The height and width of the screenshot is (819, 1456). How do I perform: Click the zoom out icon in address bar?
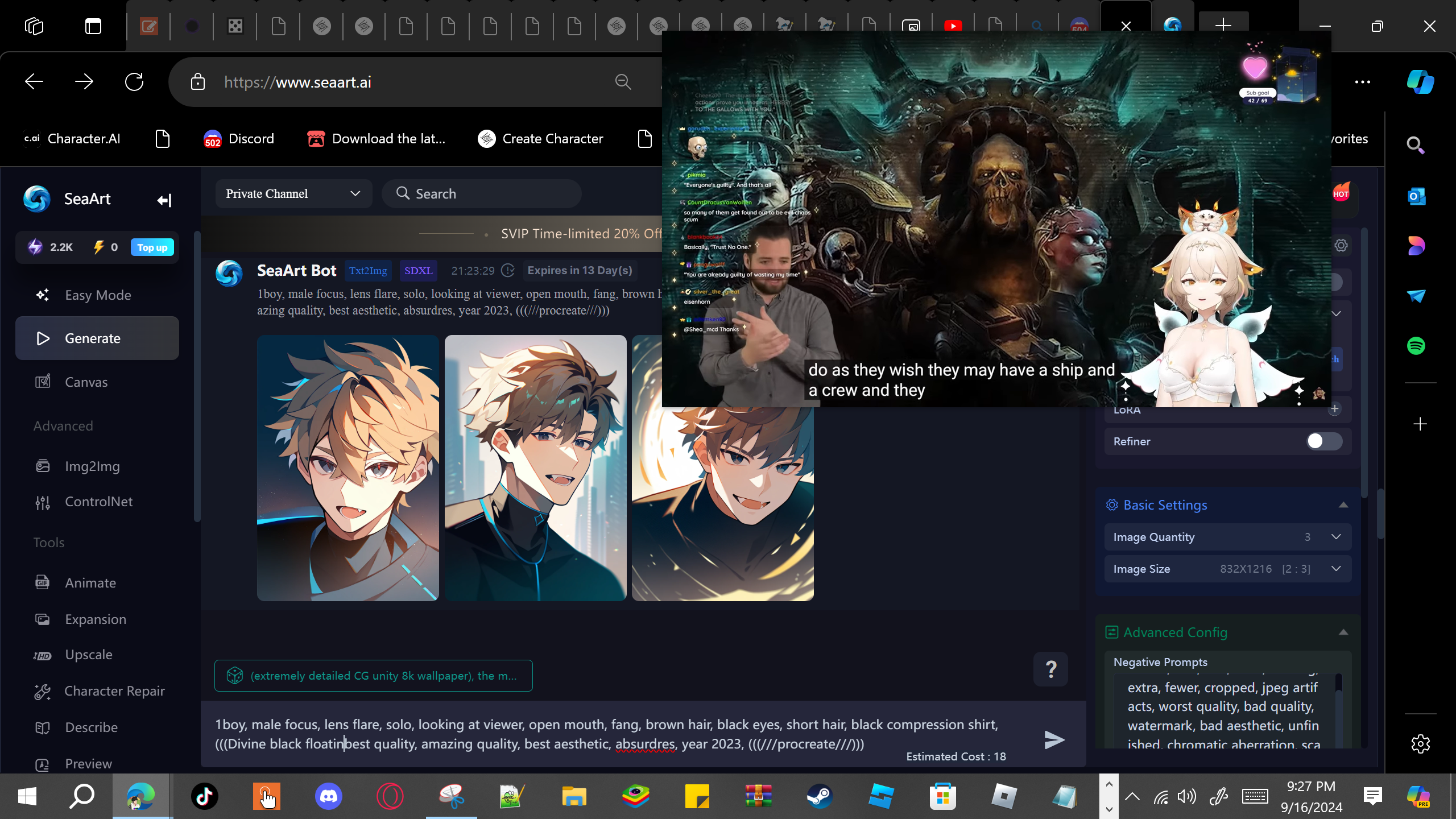pos(623,82)
